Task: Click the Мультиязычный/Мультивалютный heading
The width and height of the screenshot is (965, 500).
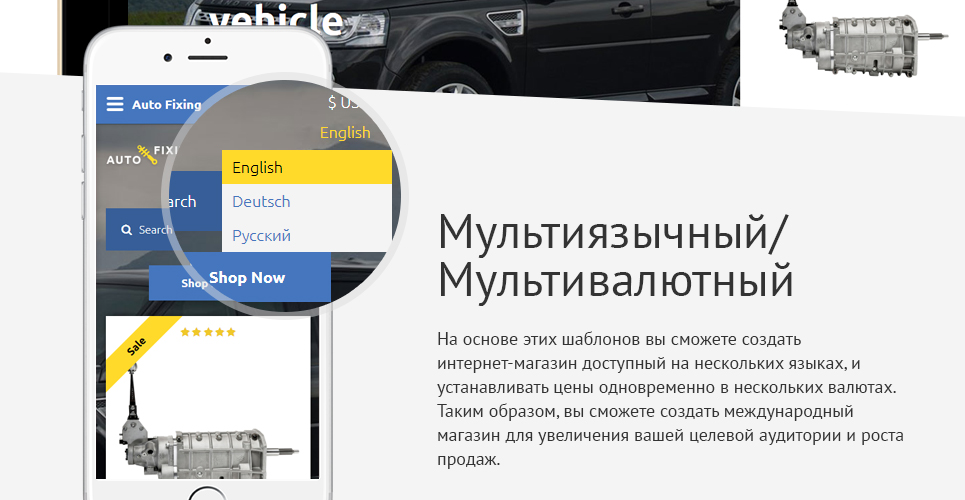Action: [x=615, y=256]
